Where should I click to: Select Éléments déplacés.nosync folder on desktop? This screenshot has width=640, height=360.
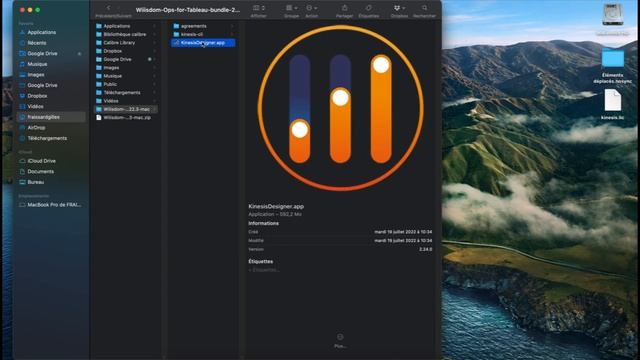(x=613, y=65)
